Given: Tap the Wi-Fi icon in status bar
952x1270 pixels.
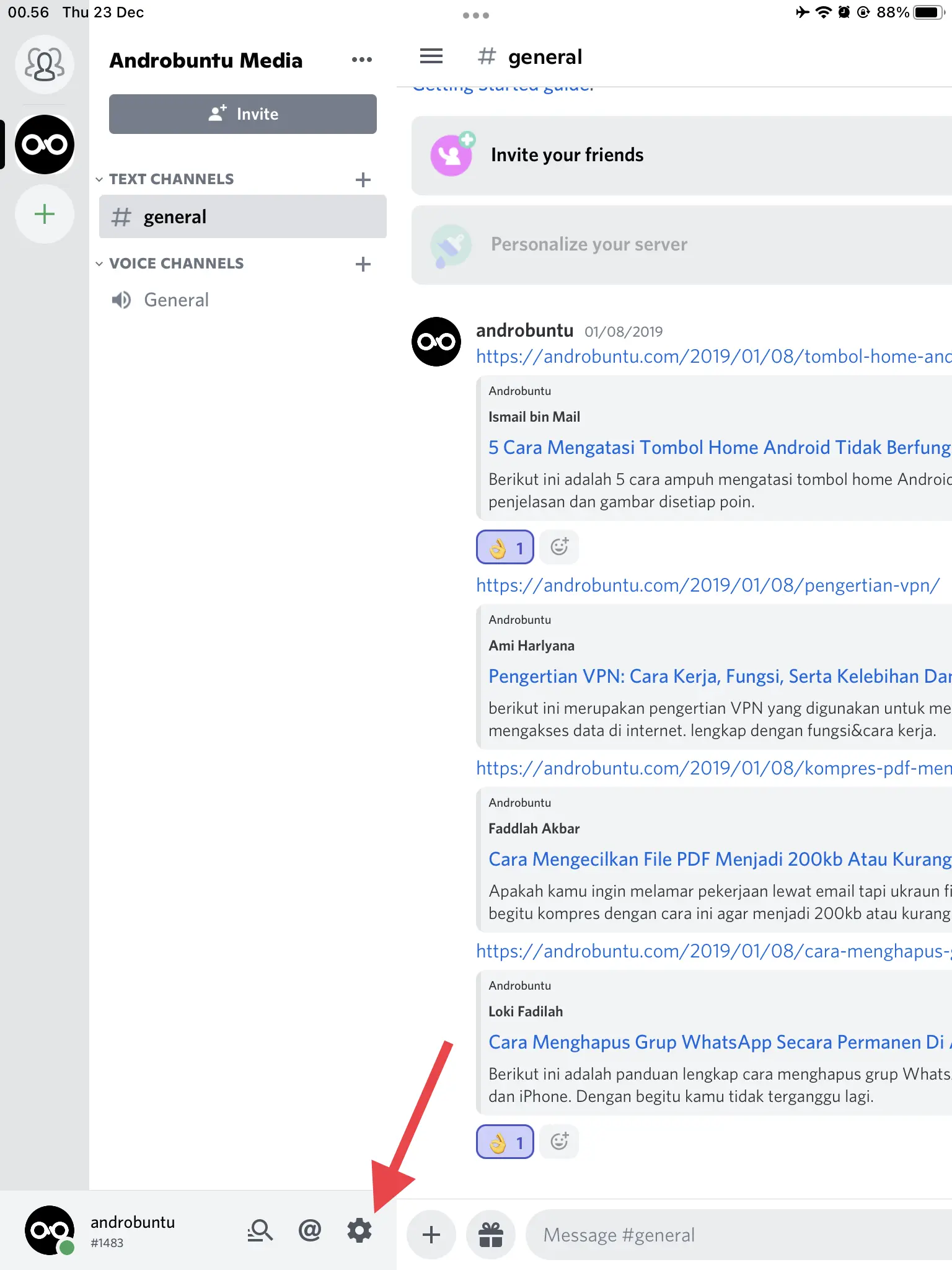Looking at the screenshot, I should pos(823,12).
